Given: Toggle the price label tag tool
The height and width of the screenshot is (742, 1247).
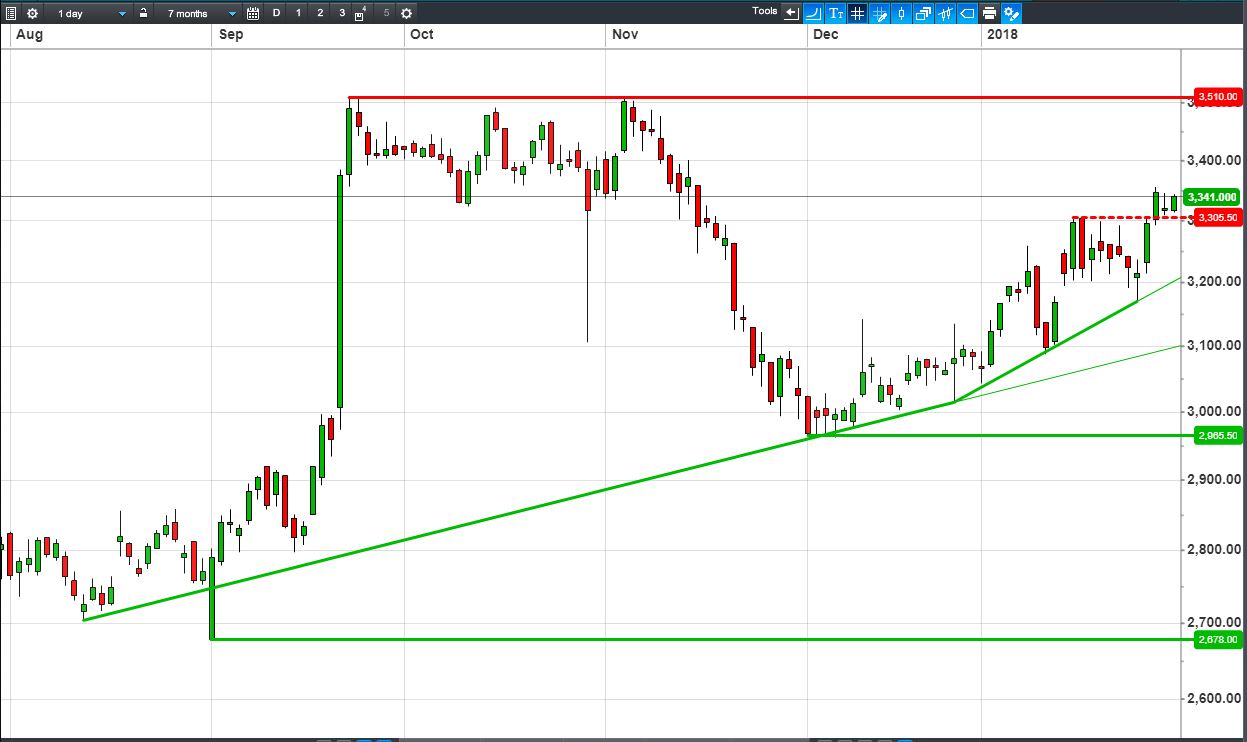Looking at the screenshot, I should coord(967,13).
